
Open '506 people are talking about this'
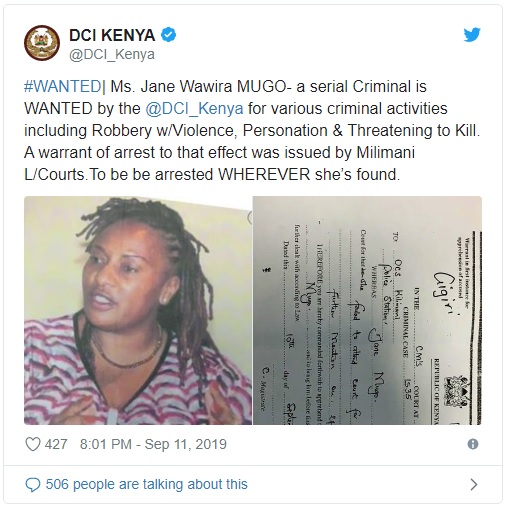[147, 484]
